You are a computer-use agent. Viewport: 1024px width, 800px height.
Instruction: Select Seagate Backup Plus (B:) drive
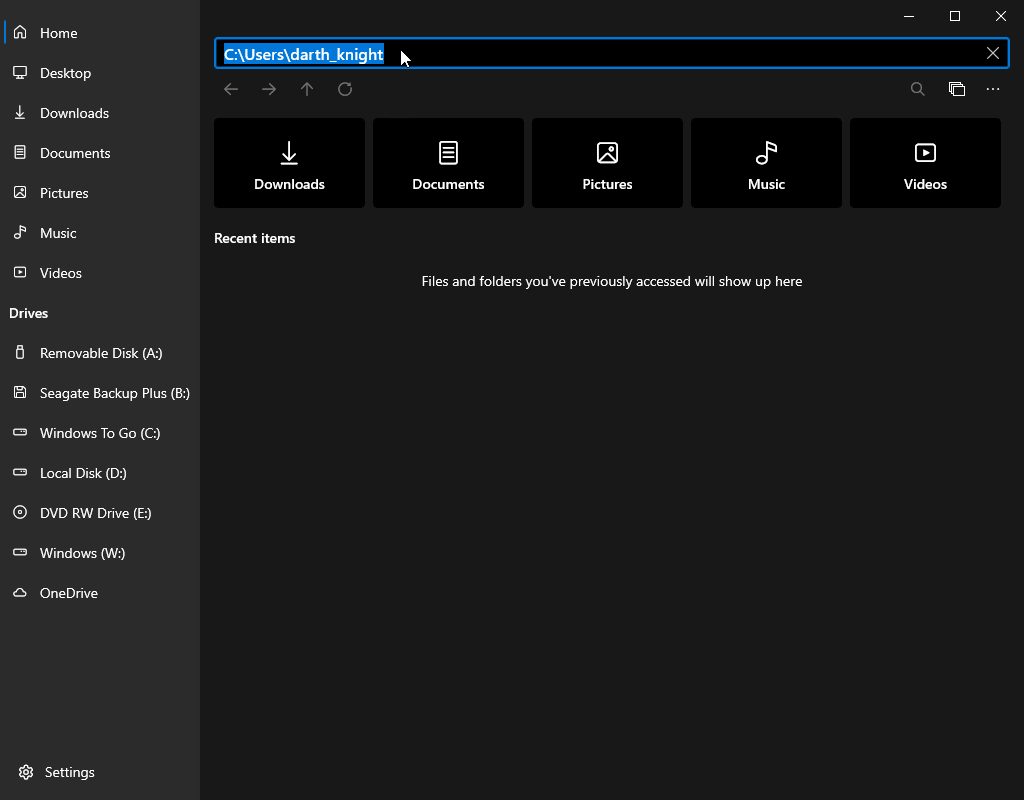100,393
